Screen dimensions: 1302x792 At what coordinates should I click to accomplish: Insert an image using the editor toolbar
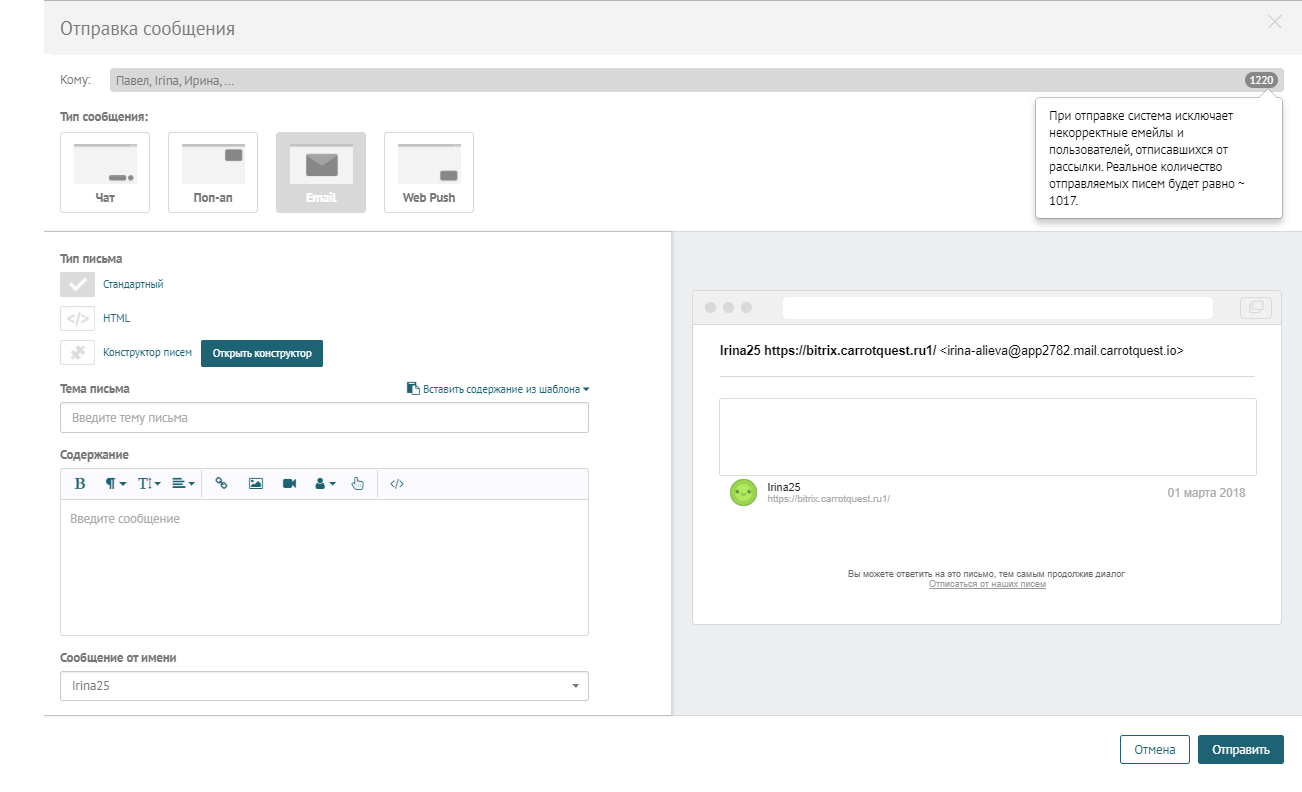(x=256, y=484)
